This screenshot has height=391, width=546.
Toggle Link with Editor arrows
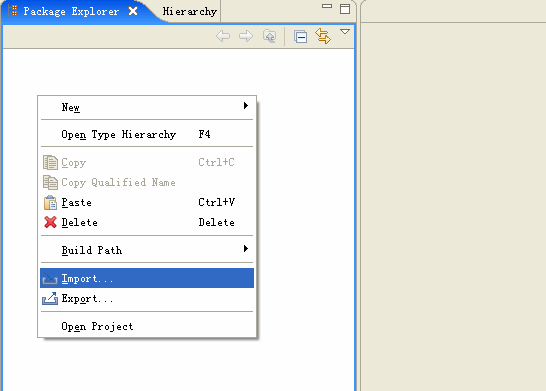323,36
